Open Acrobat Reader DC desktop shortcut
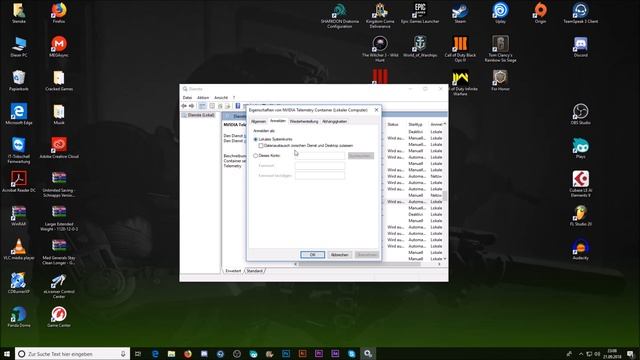 tap(19, 182)
